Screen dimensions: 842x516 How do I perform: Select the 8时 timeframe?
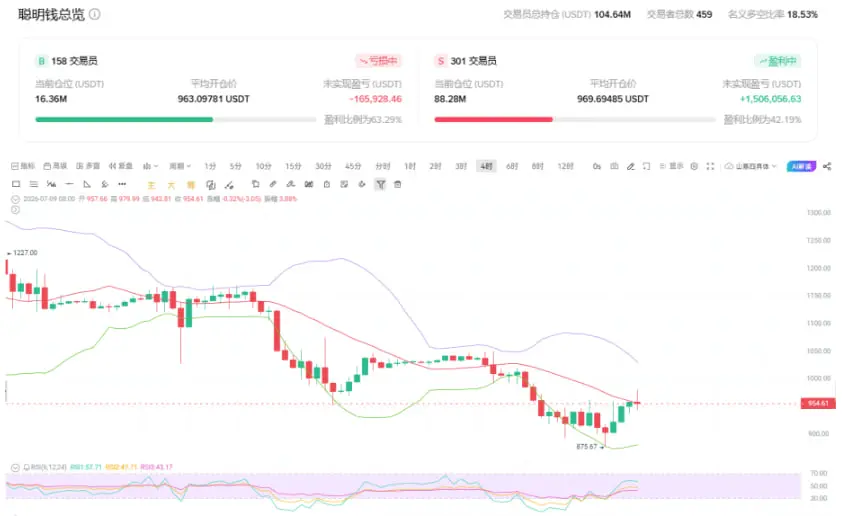click(x=538, y=166)
